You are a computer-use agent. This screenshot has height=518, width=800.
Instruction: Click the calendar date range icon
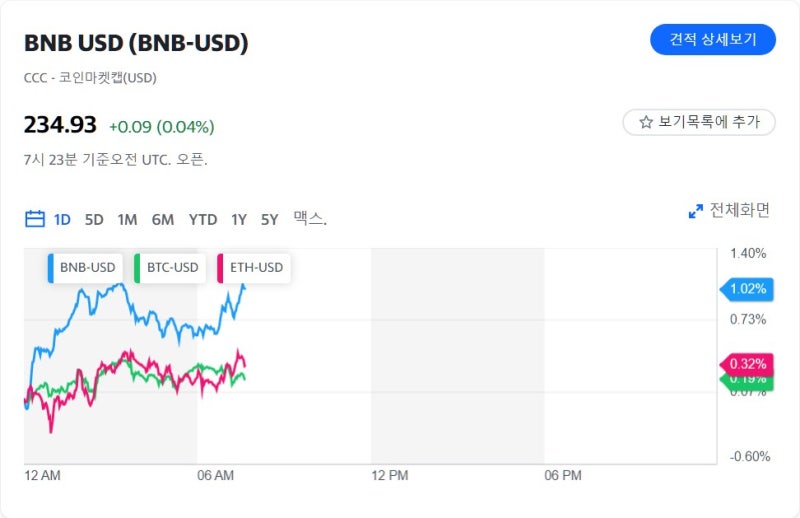coord(35,219)
